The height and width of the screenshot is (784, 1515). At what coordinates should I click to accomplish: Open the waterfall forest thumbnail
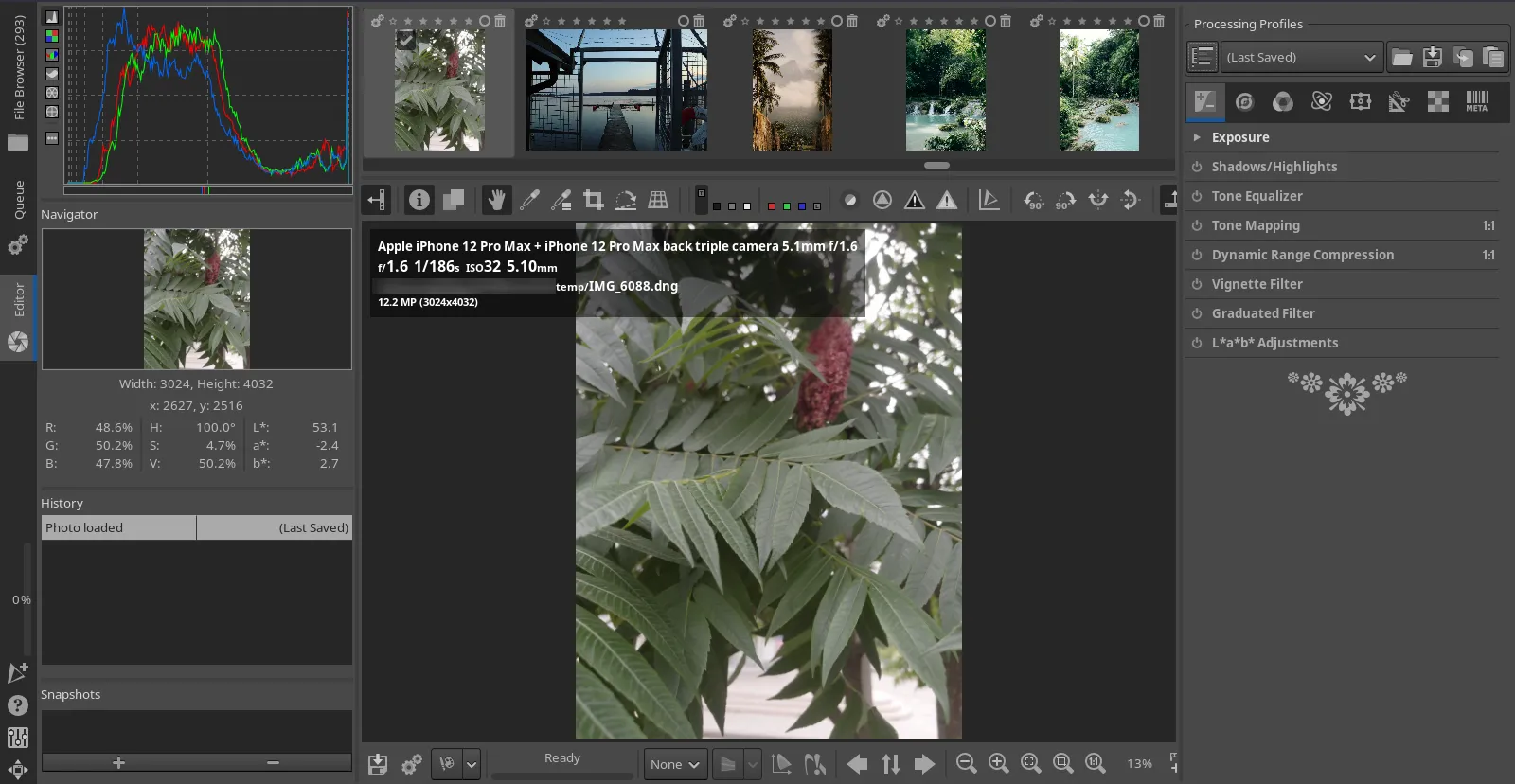946,90
